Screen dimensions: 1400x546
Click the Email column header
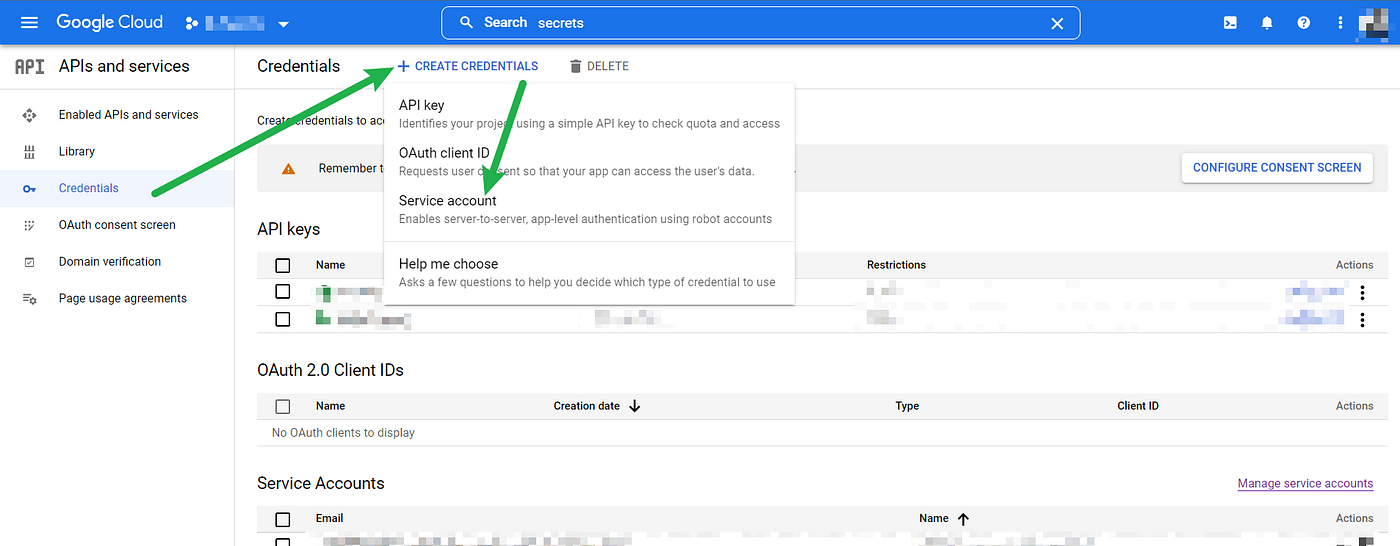point(329,518)
